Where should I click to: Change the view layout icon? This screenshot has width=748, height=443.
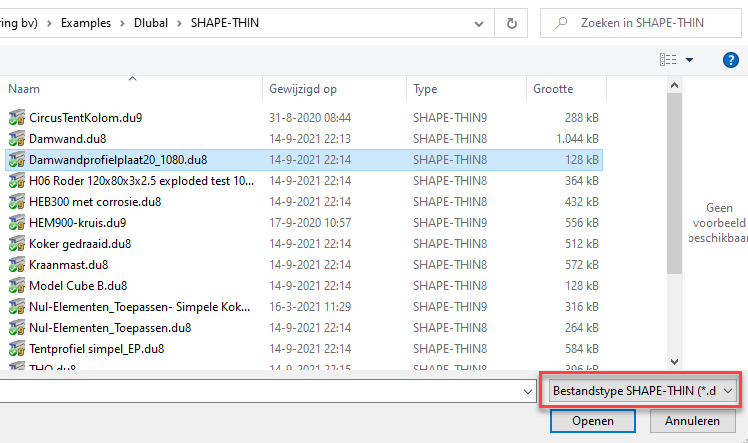[668, 60]
